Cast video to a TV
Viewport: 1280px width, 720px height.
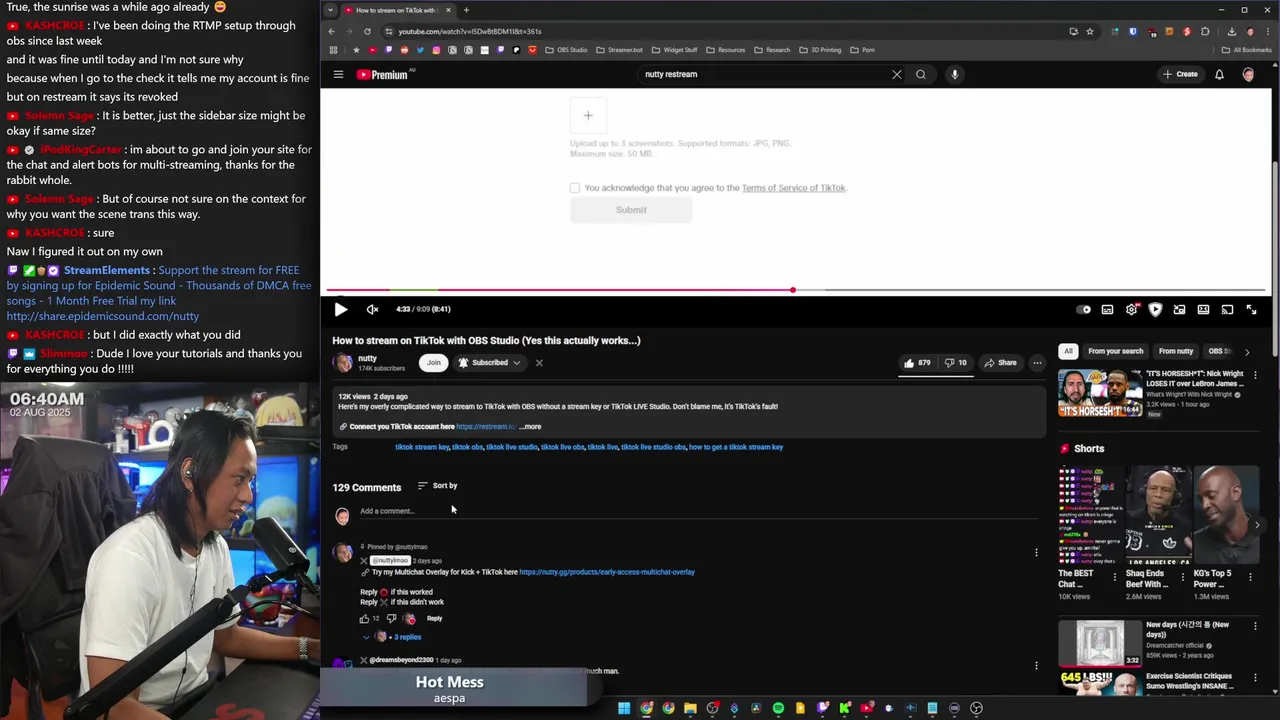[x=1227, y=310]
